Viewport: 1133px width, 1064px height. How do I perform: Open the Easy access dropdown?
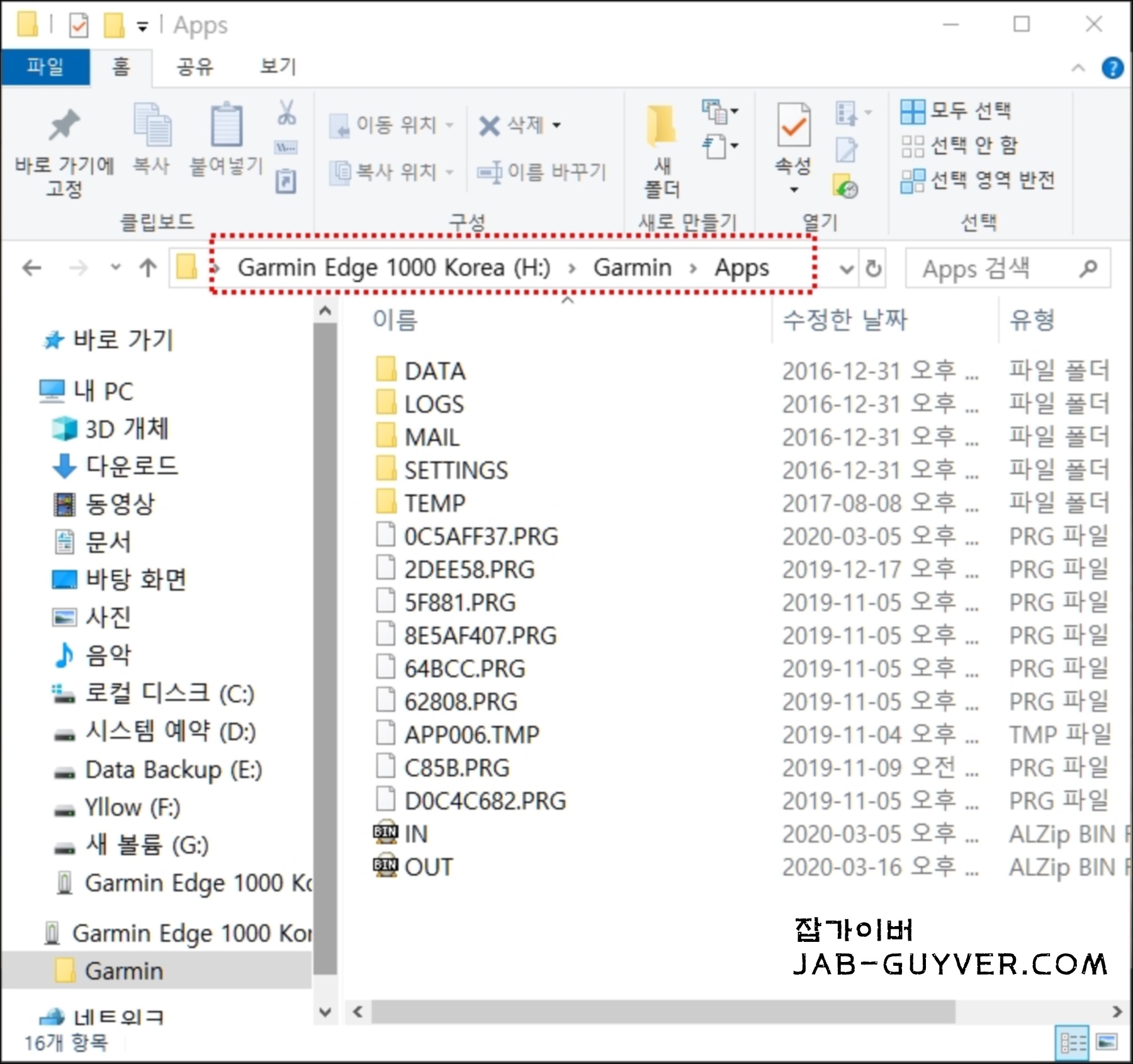pos(721,147)
